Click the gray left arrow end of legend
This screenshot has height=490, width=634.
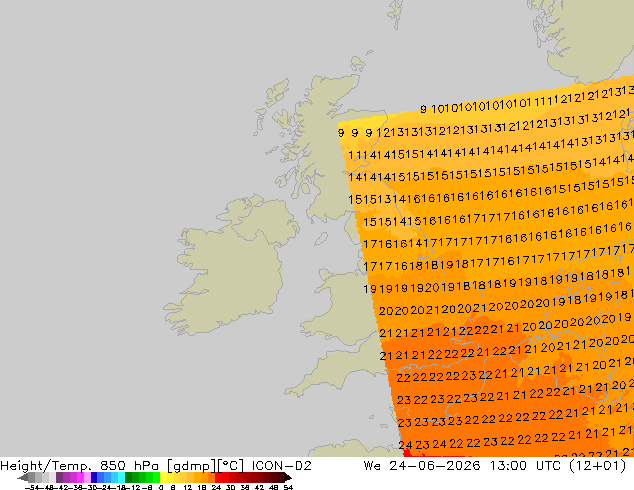point(22,478)
